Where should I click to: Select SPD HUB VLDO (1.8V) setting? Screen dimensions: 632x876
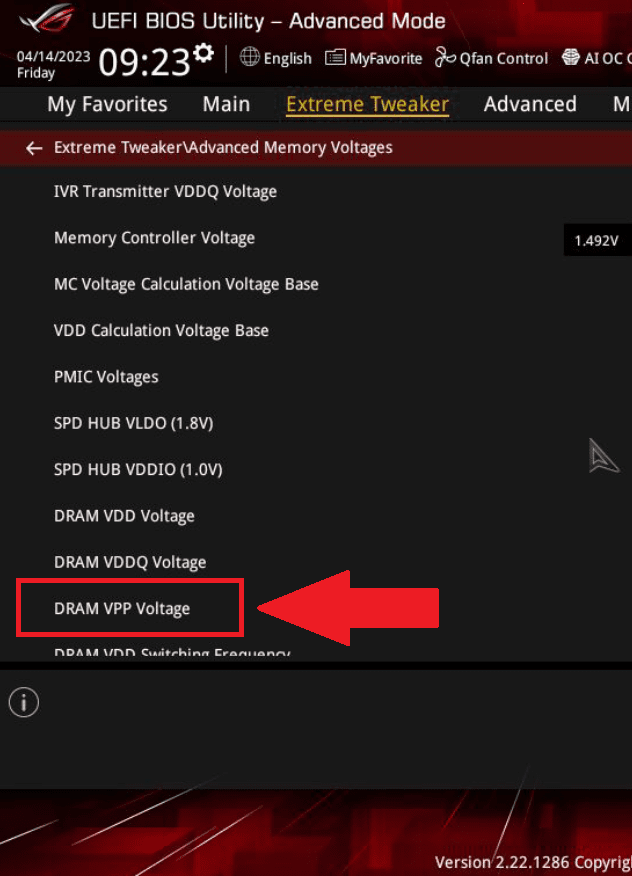click(133, 423)
